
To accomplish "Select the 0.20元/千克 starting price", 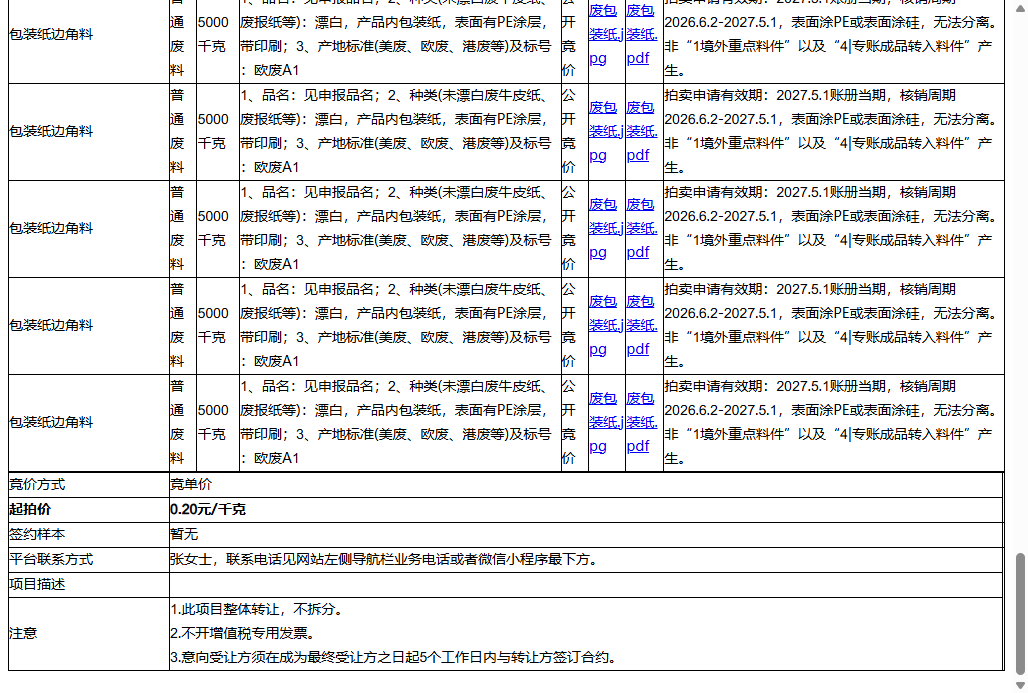I will point(208,509).
